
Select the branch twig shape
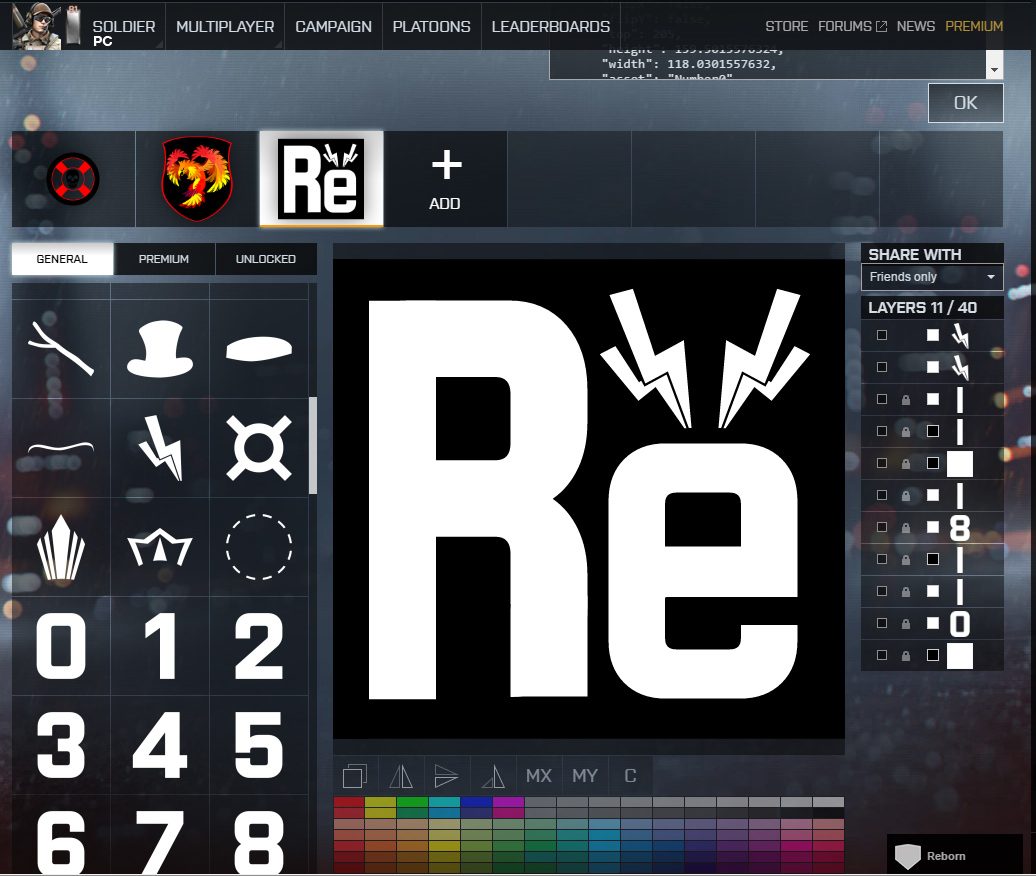[61, 348]
